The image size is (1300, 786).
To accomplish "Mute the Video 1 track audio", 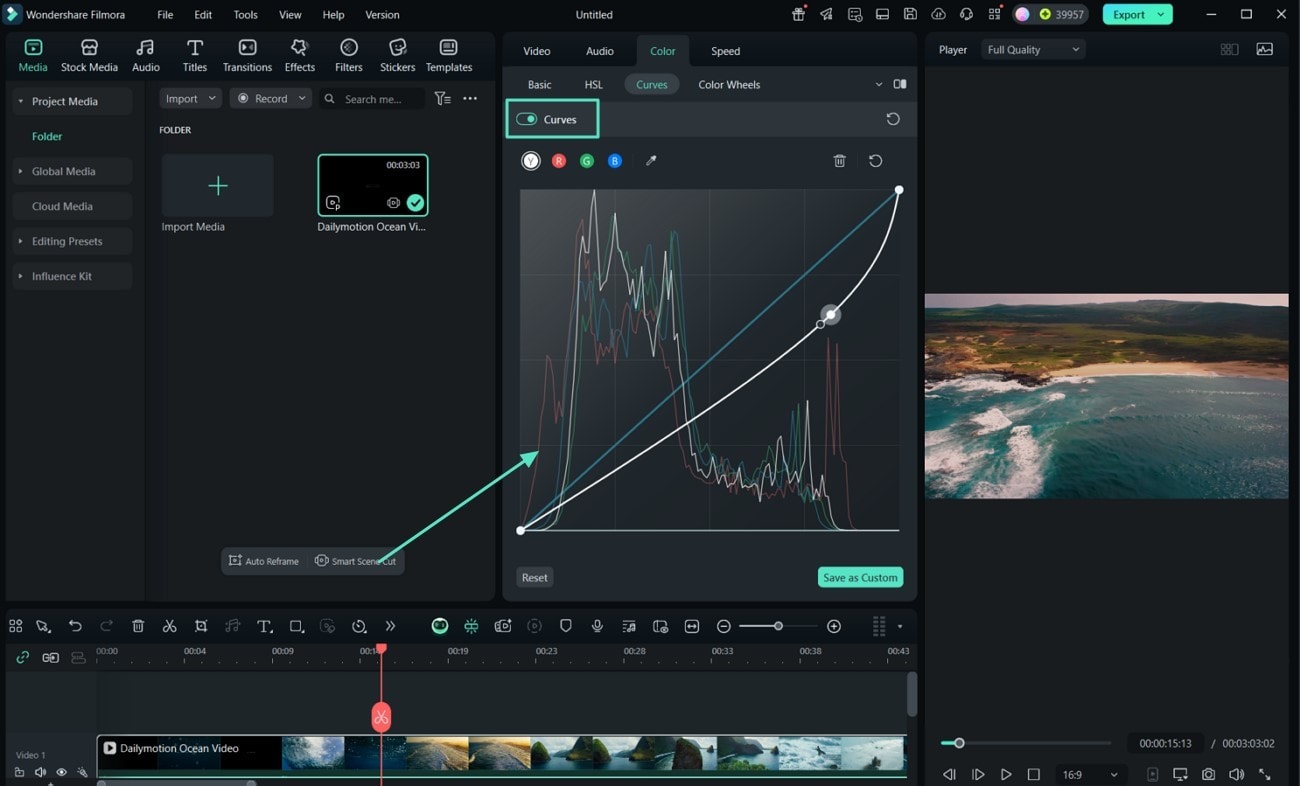I will 40,772.
